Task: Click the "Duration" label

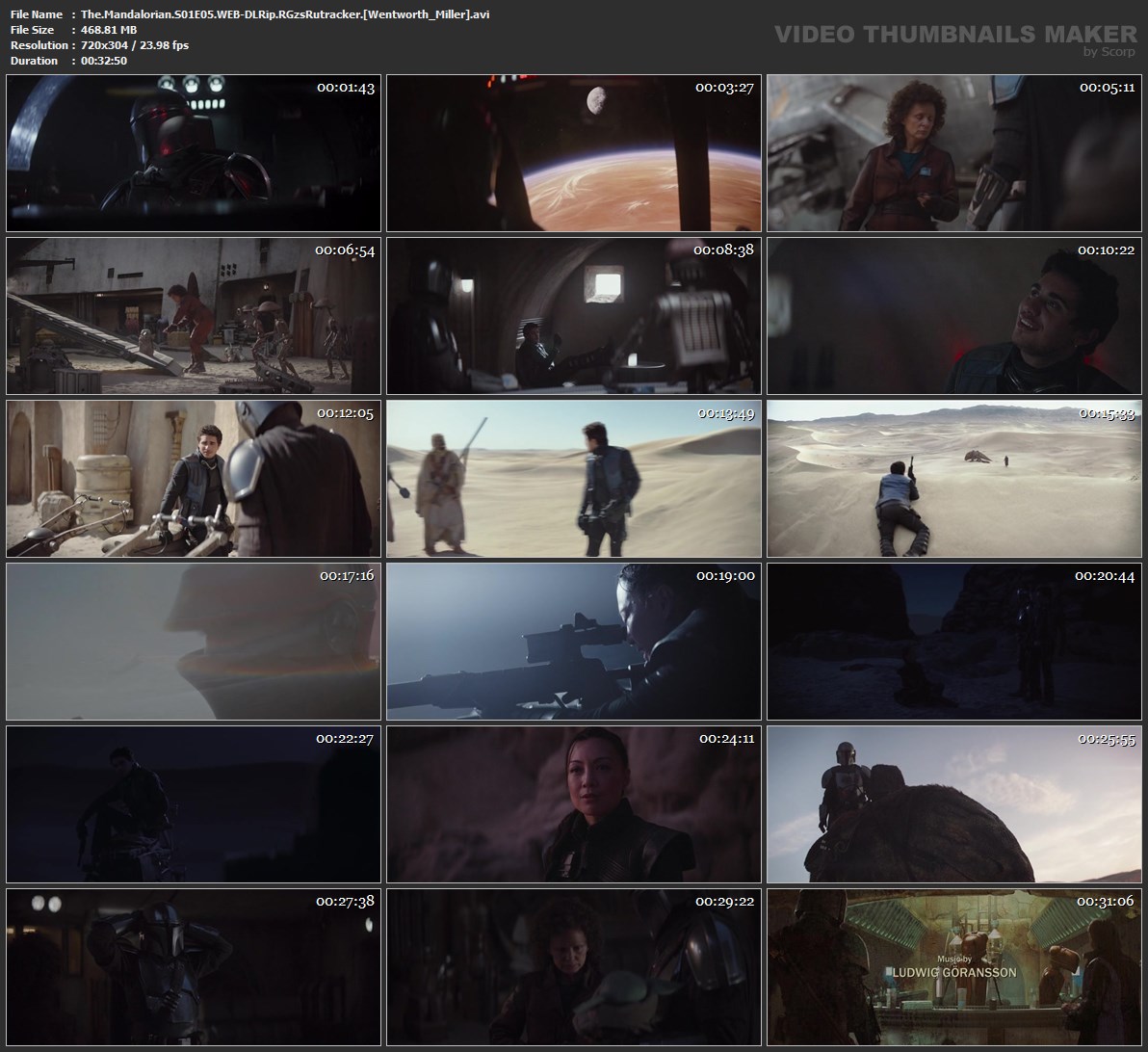Action: coord(35,61)
